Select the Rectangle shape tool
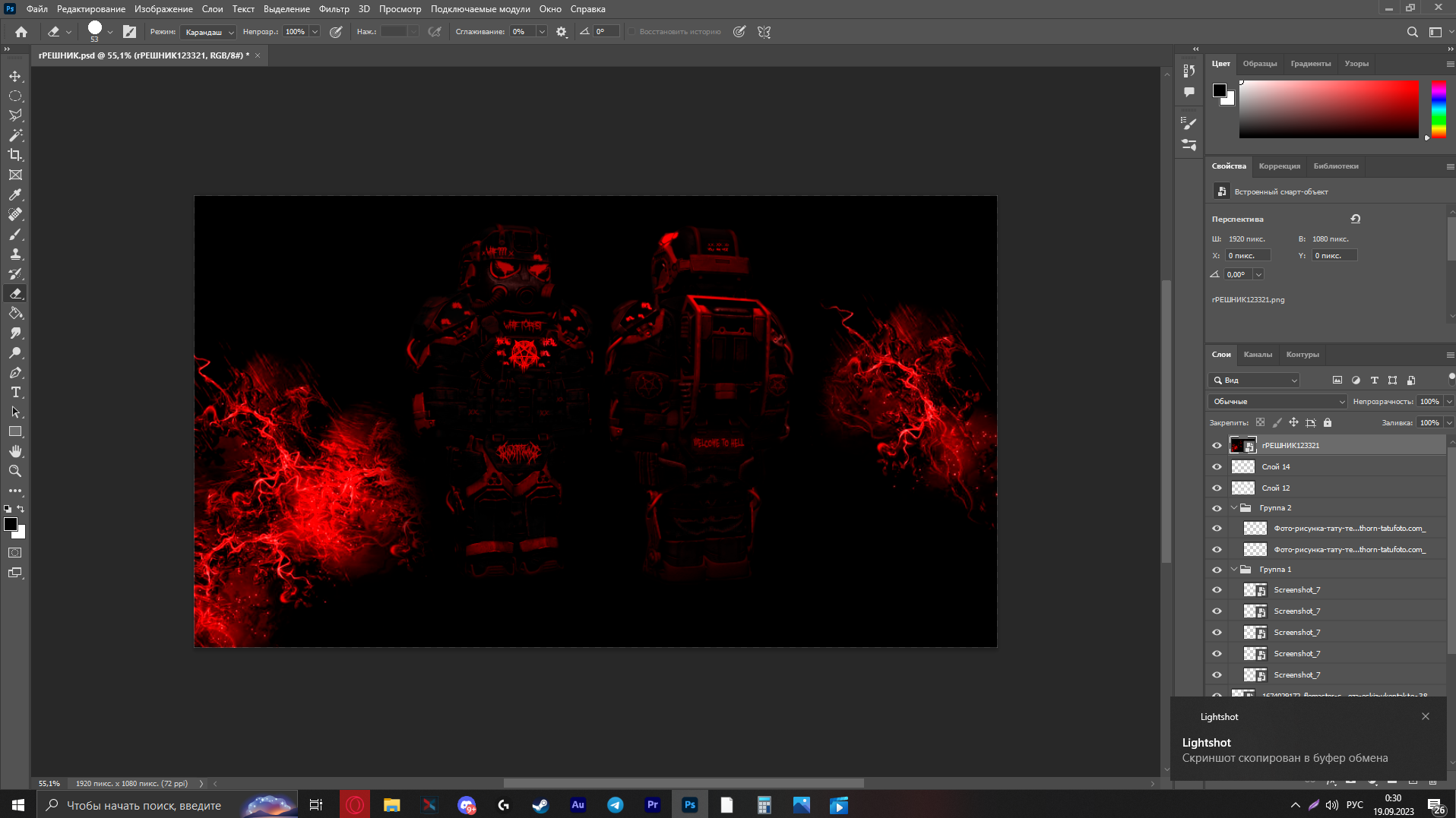Image resolution: width=1456 pixels, height=818 pixels. 15,431
